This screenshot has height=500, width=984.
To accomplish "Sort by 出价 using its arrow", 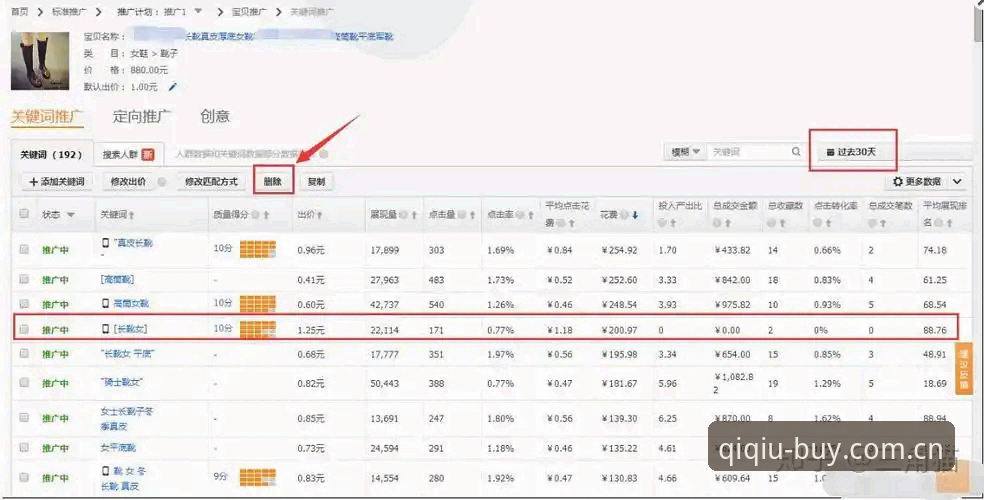I will click(319, 215).
